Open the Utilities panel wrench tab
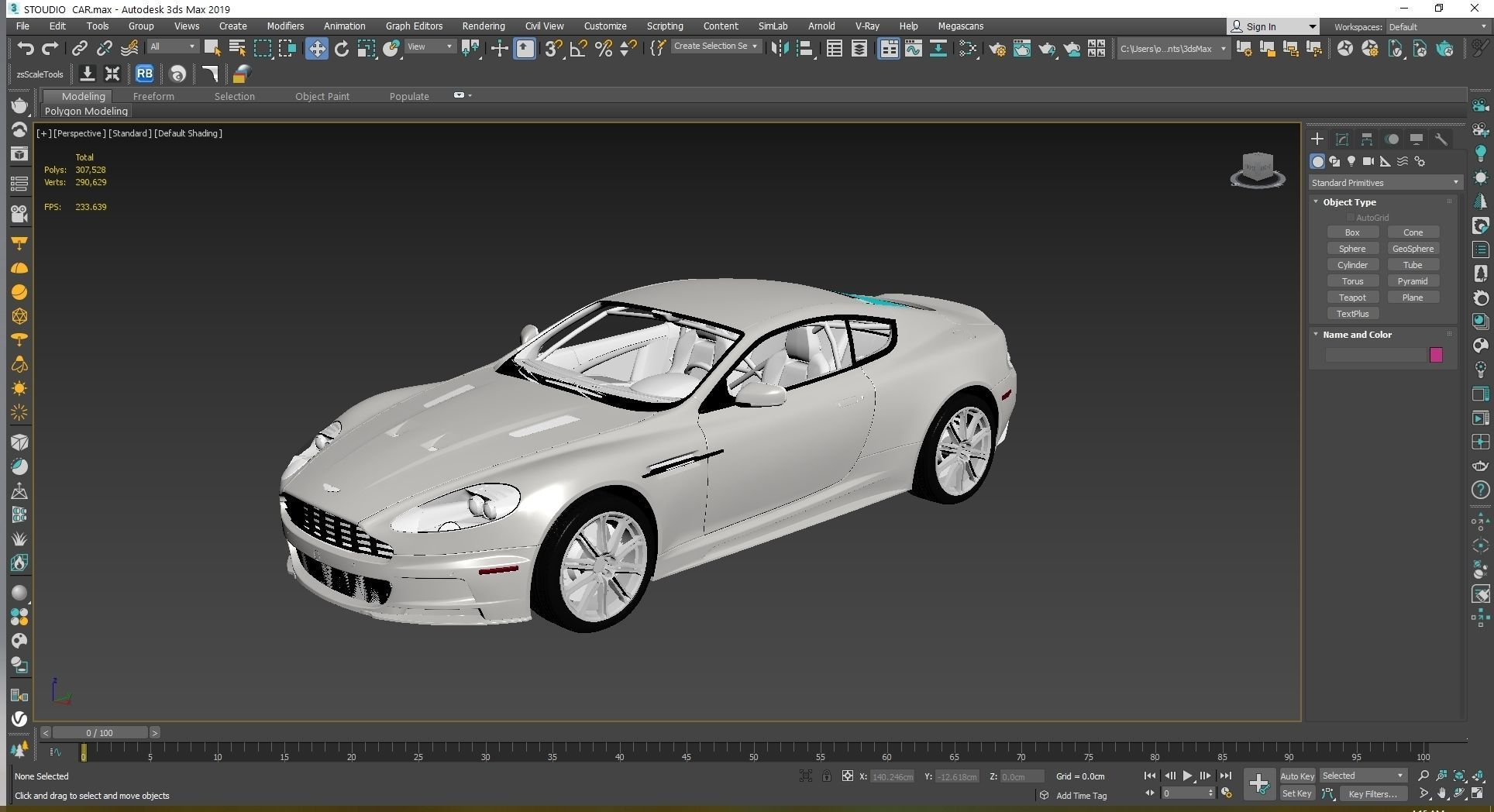The height and width of the screenshot is (812, 1494). pos(1441,139)
